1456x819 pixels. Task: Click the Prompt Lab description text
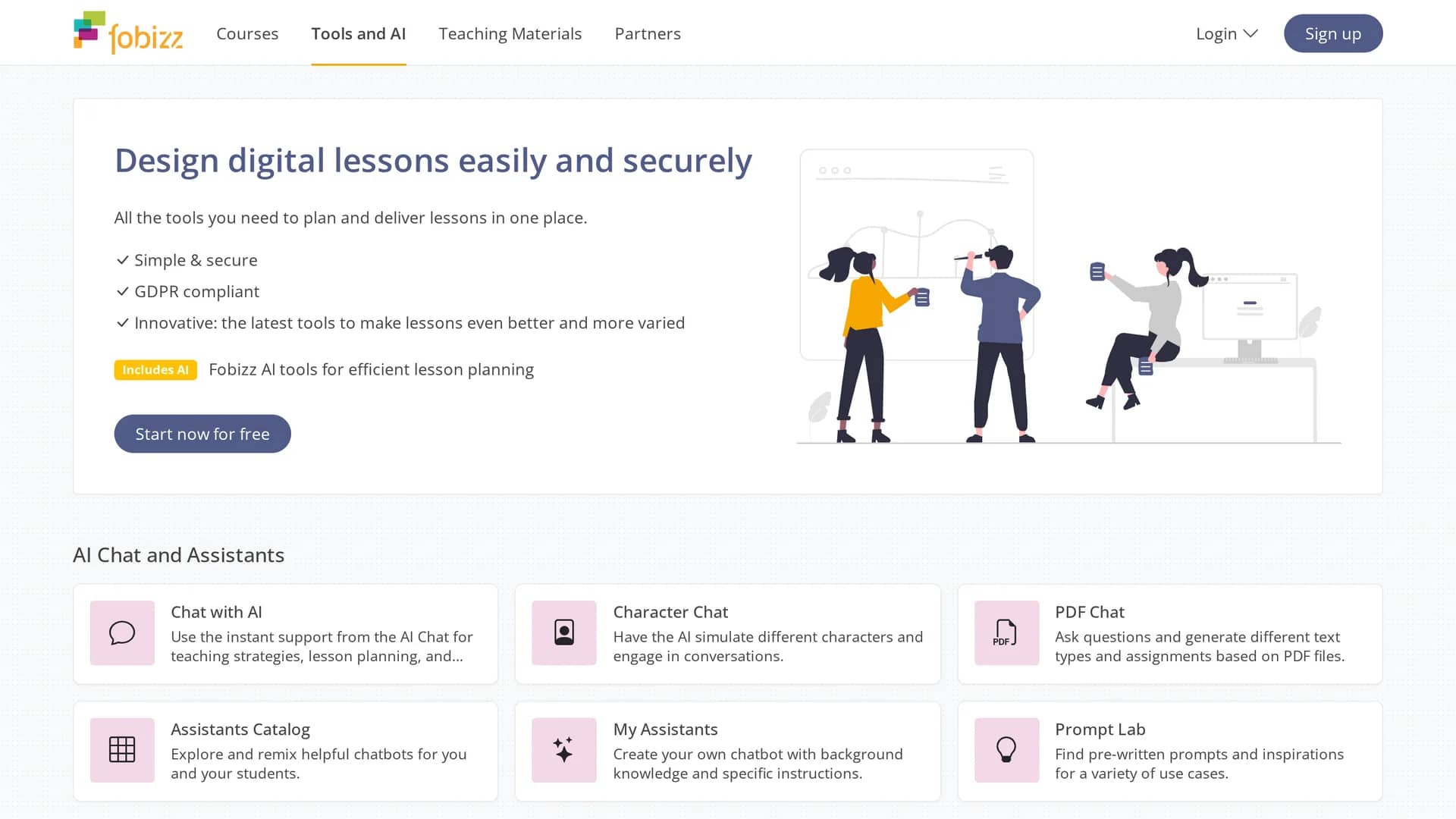pyautogui.click(x=1199, y=764)
